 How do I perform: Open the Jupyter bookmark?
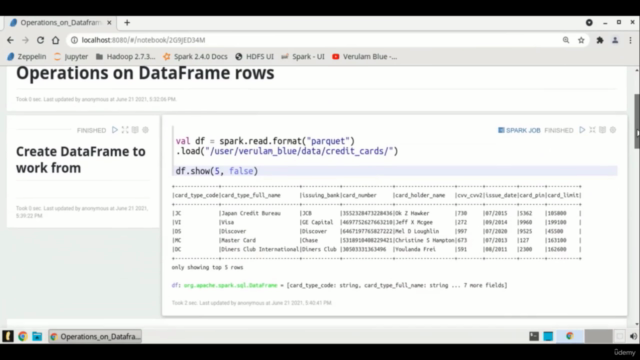tap(71, 56)
